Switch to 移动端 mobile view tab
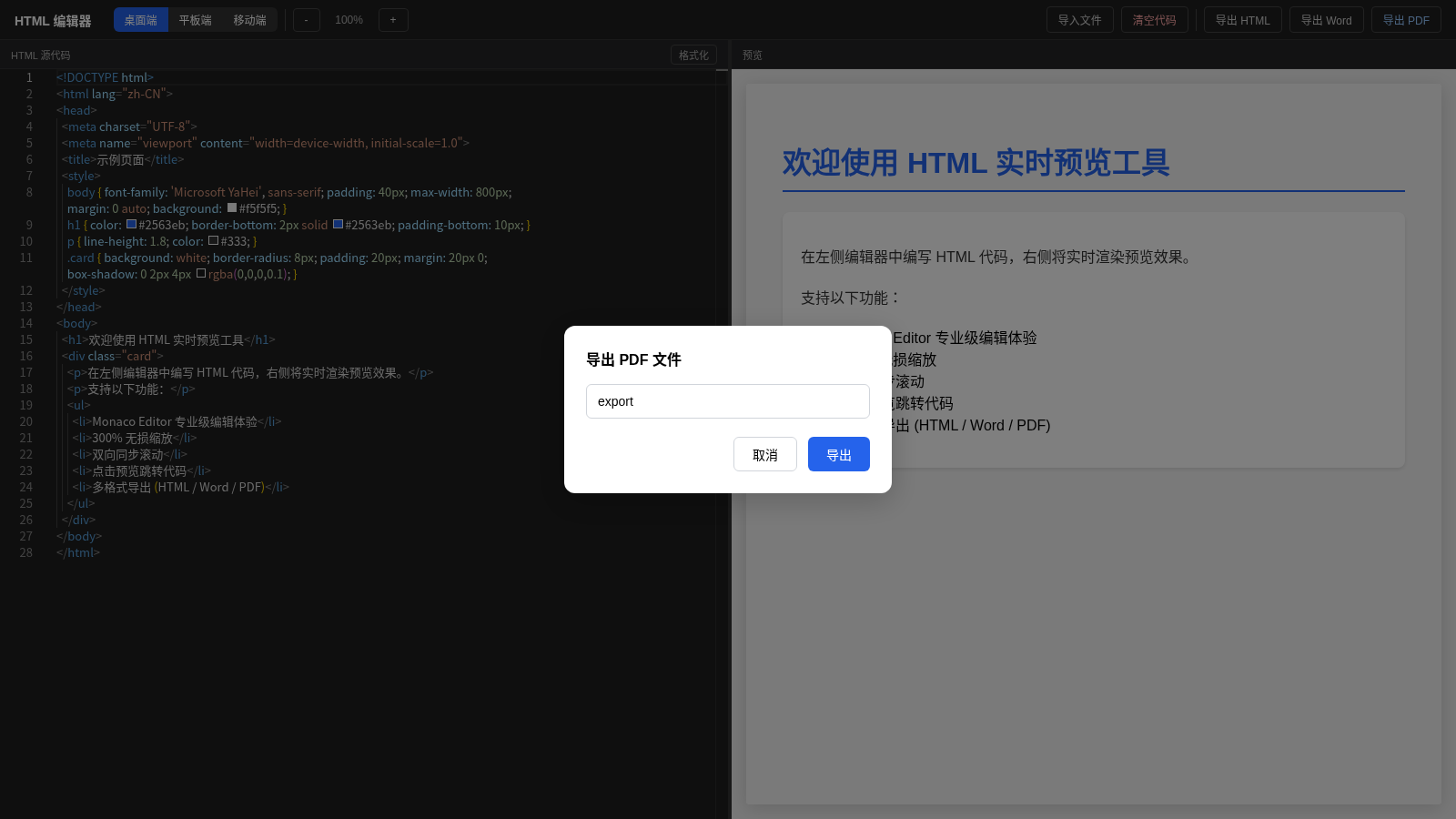The image size is (1456, 819). [x=249, y=20]
